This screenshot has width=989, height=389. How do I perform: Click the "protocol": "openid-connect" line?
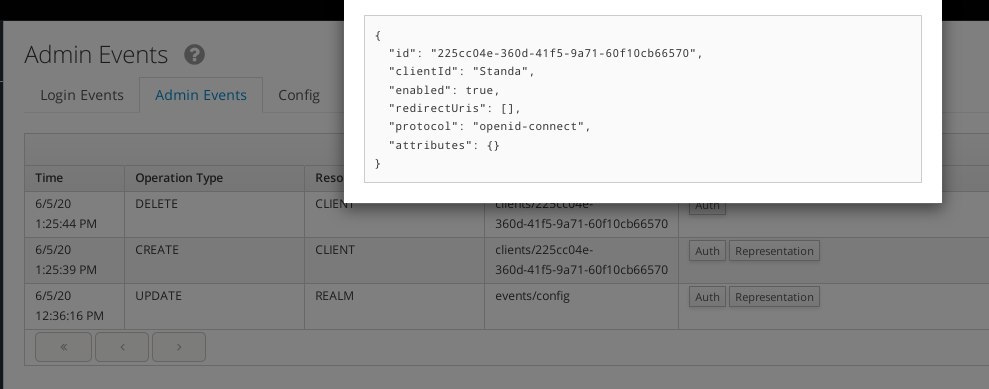click(490, 127)
